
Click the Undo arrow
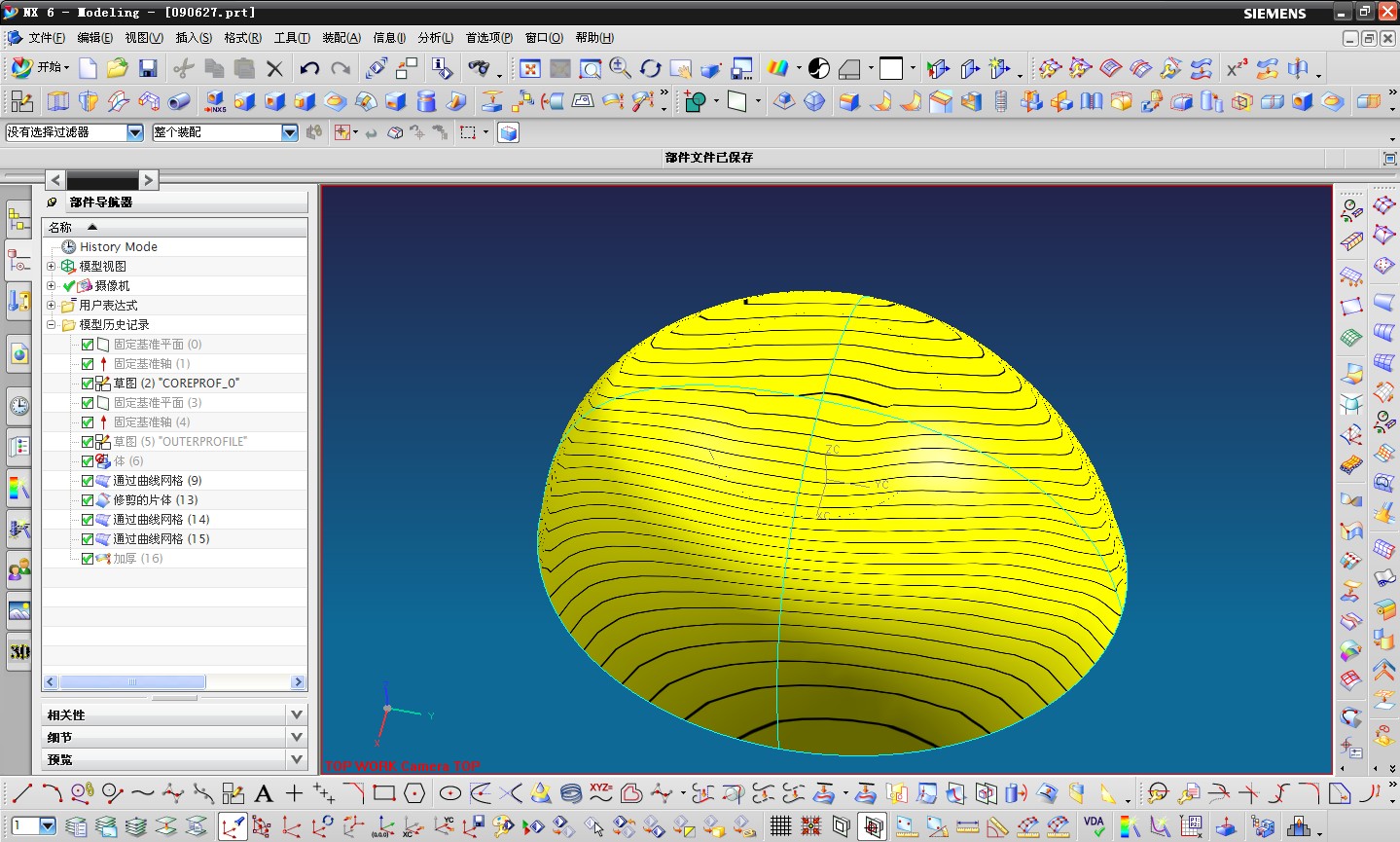point(309,68)
